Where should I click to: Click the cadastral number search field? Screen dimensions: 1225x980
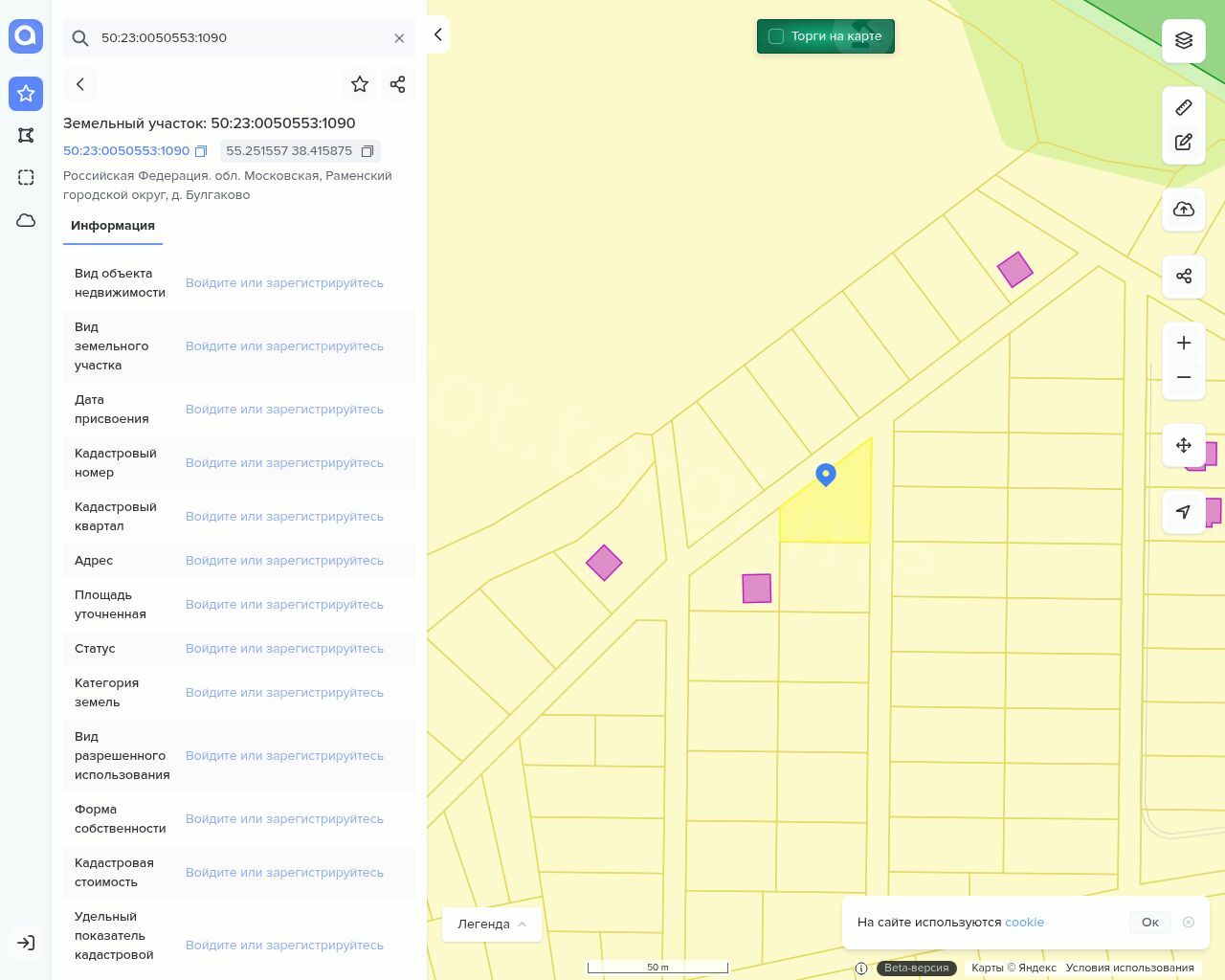[239, 38]
